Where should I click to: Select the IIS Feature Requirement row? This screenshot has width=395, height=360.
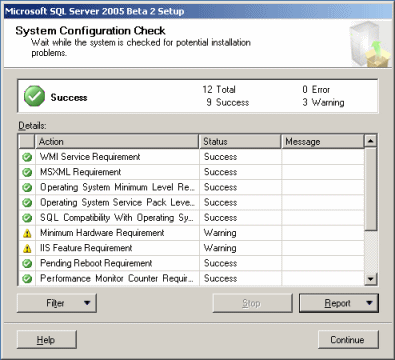(x=191, y=248)
